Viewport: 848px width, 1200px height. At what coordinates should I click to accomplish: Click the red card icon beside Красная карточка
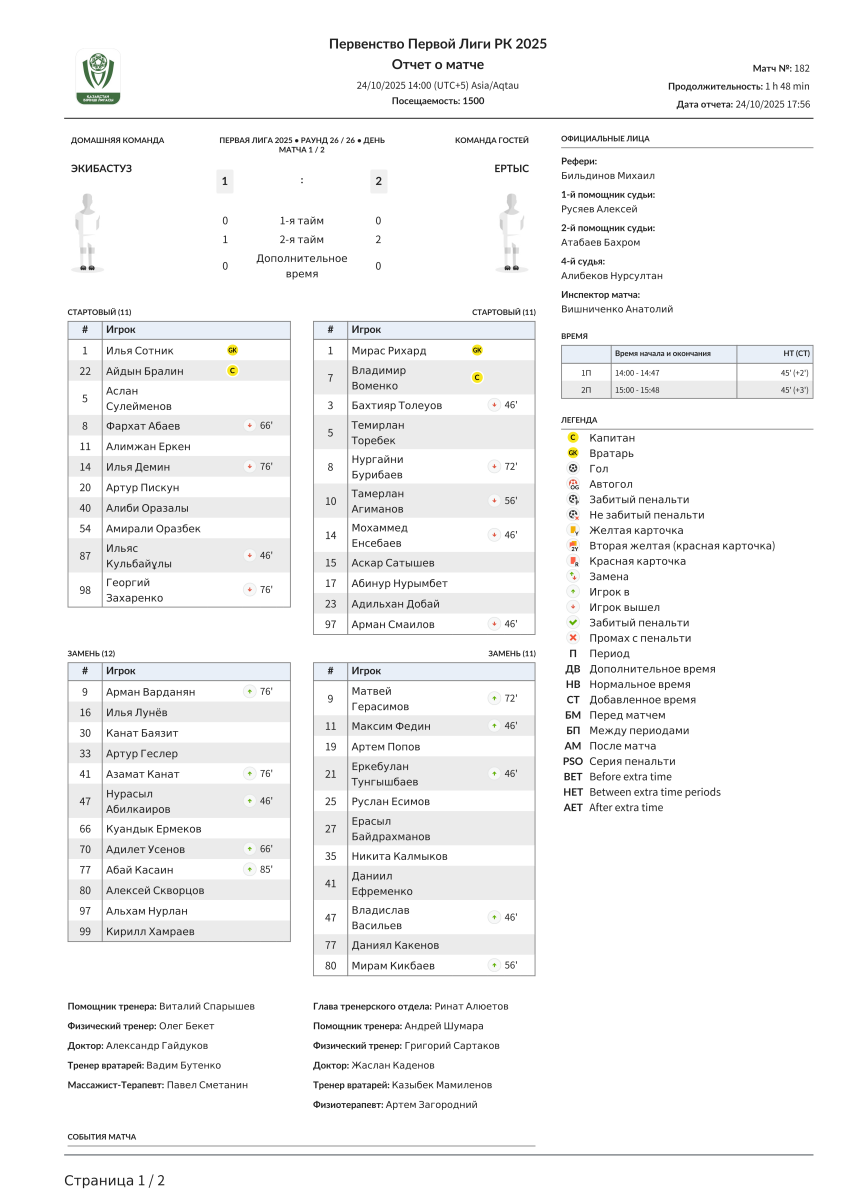click(x=573, y=561)
